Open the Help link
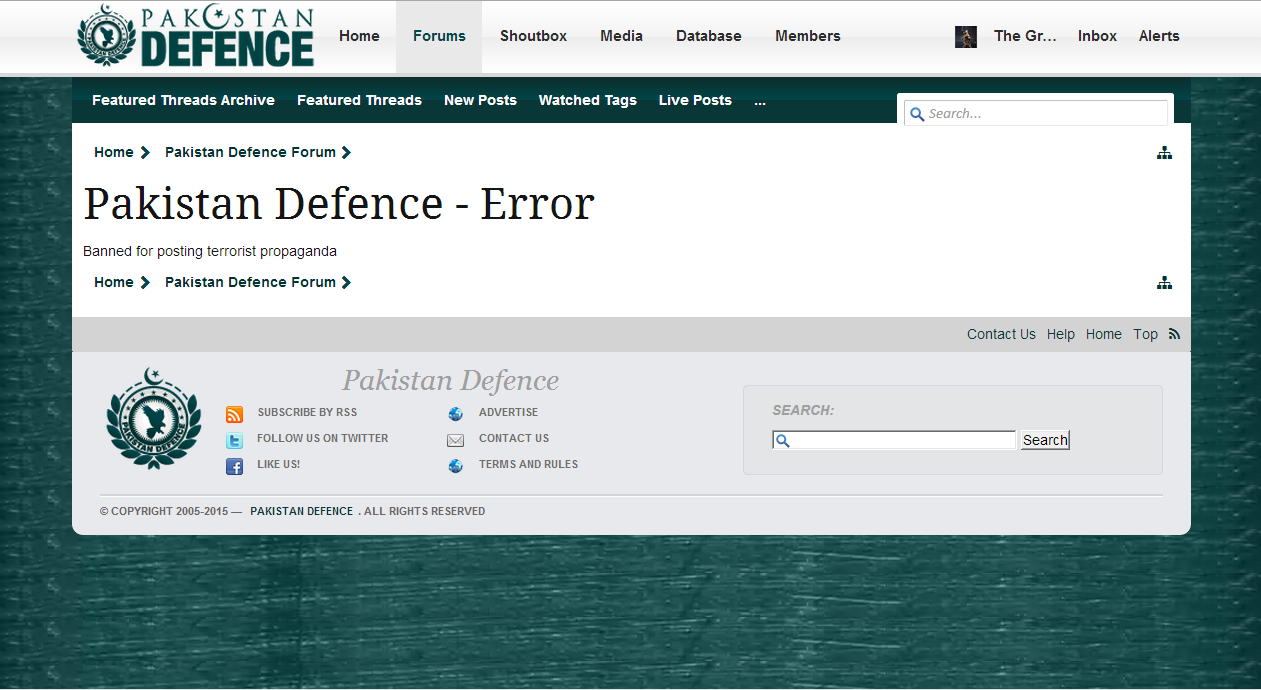Screen dimensions: 1261x690 tap(1061, 334)
